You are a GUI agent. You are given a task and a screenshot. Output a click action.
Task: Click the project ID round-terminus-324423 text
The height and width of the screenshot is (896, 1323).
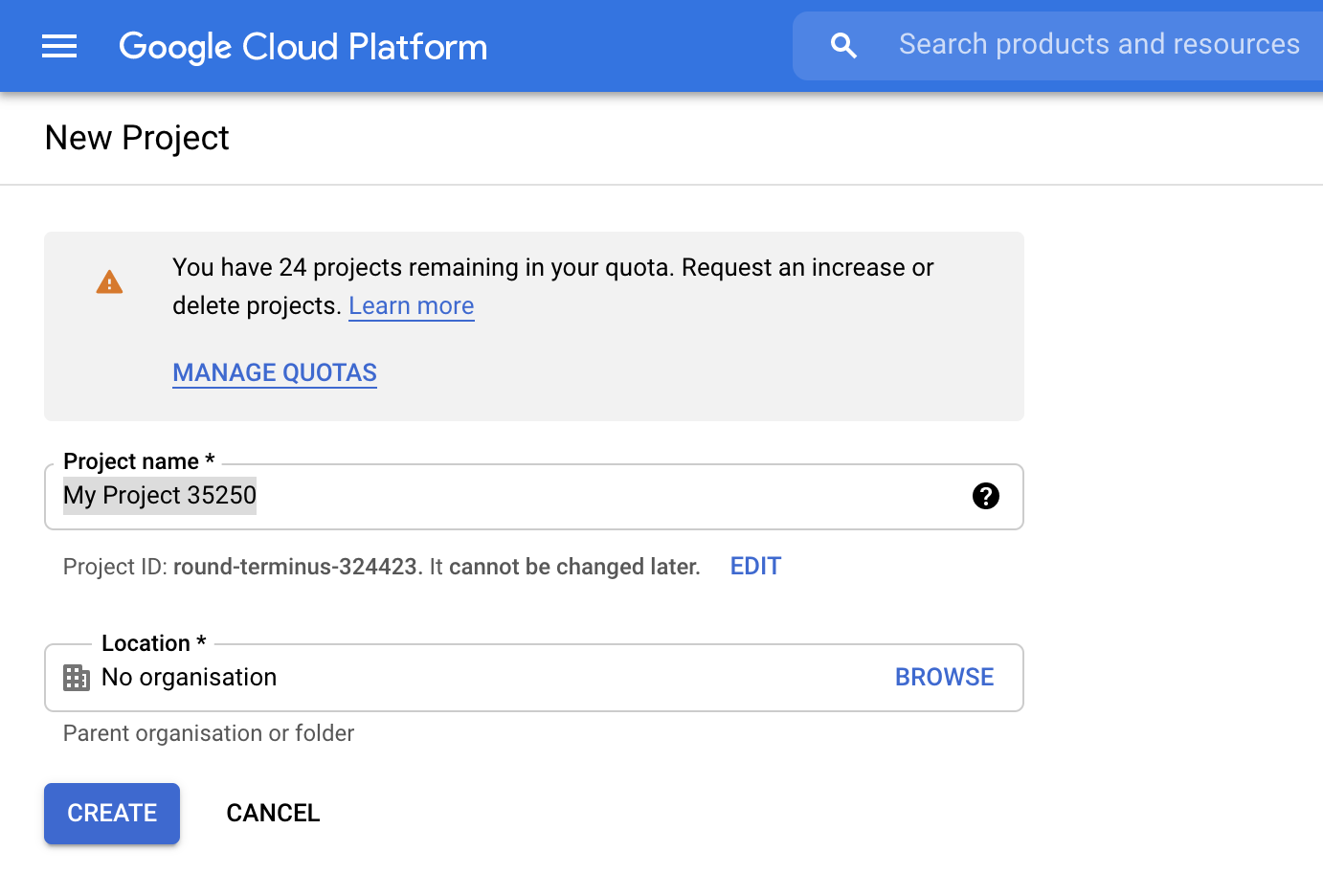pyautogui.click(x=293, y=566)
